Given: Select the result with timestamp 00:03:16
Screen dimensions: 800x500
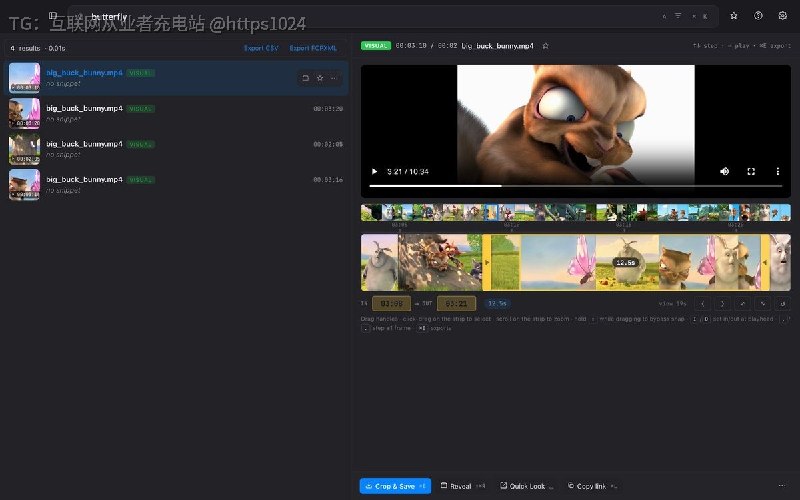Looking at the screenshot, I should (176, 185).
